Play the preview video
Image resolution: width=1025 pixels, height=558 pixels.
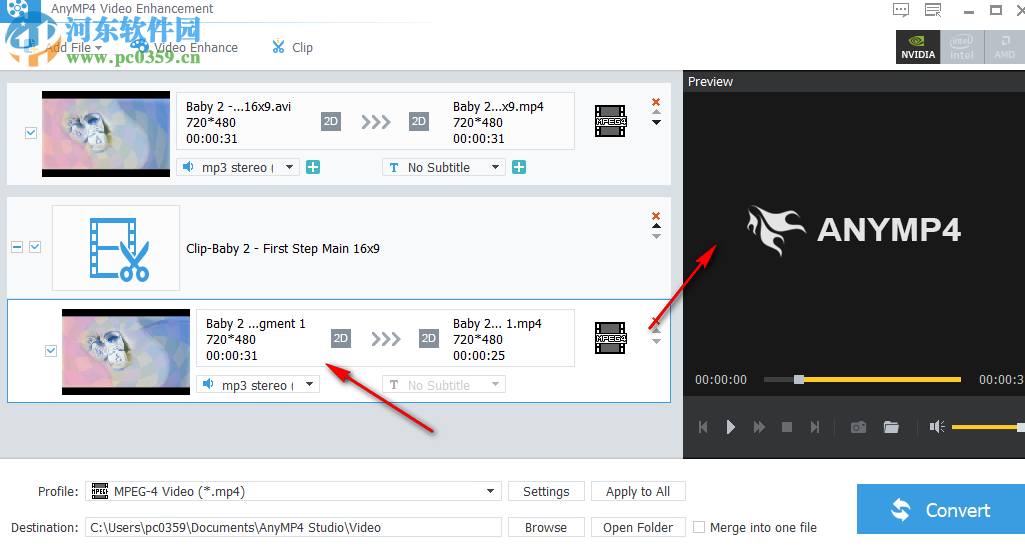click(x=731, y=427)
